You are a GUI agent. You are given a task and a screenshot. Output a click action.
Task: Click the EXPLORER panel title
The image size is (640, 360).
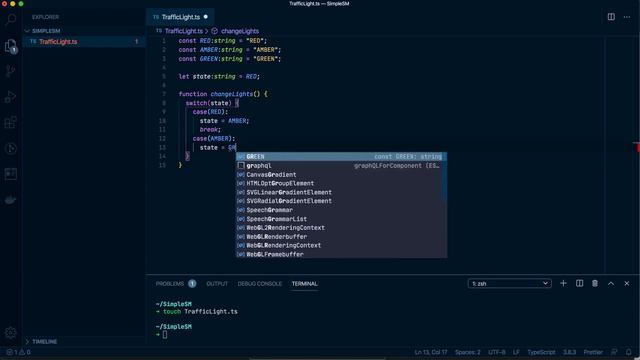(x=45, y=17)
